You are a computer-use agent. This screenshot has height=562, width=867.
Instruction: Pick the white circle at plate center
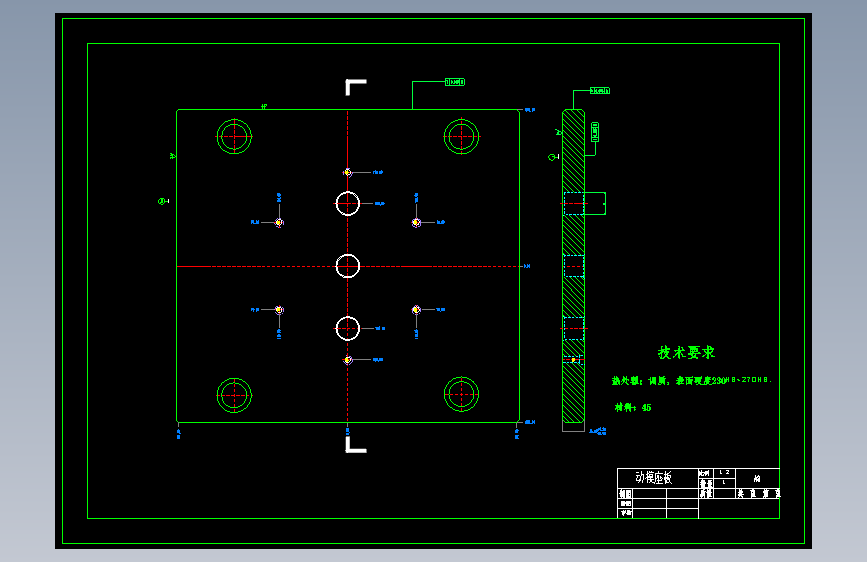point(348,266)
